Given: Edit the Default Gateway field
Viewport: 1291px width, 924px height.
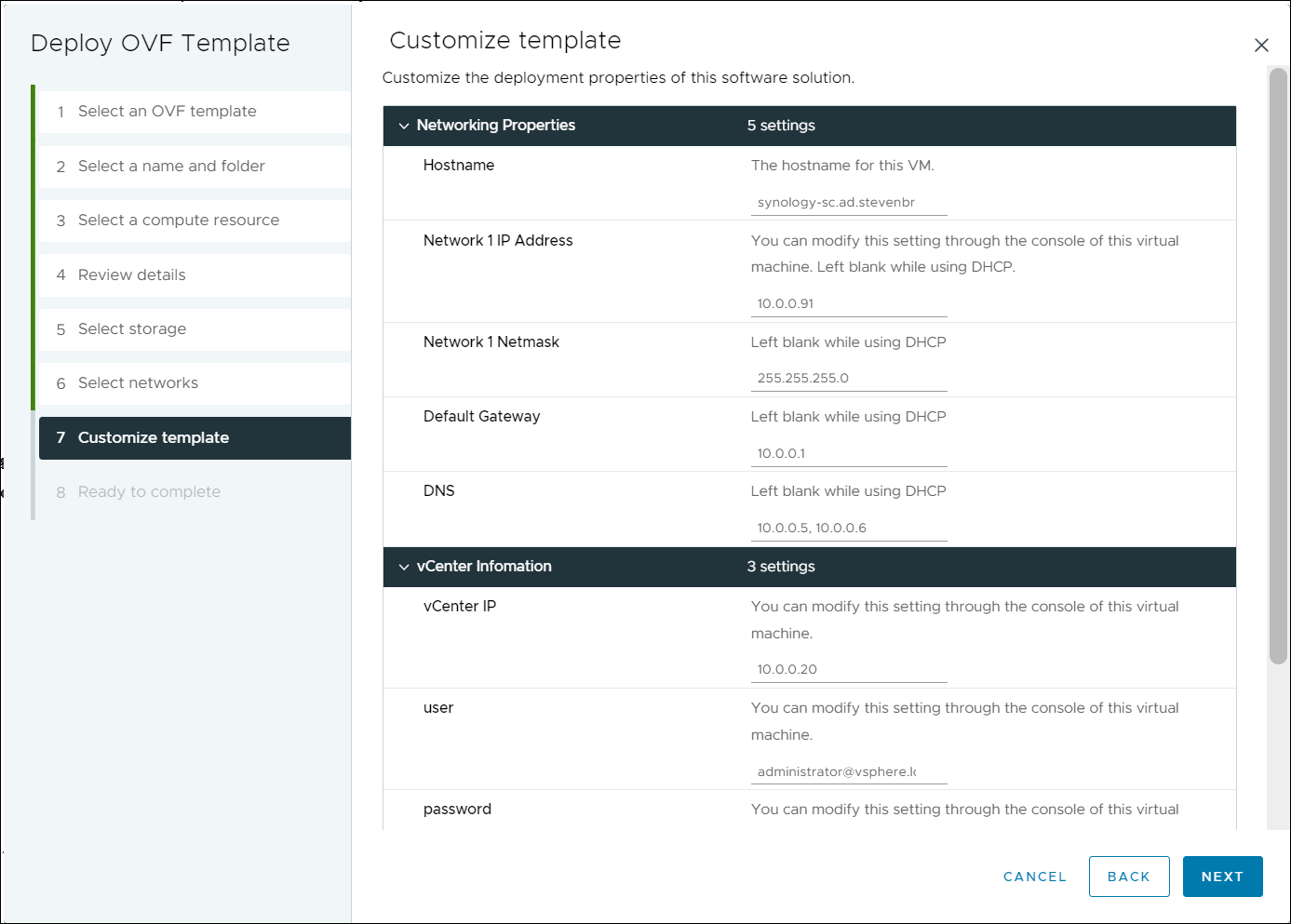Looking at the screenshot, I should [x=848, y=454].
